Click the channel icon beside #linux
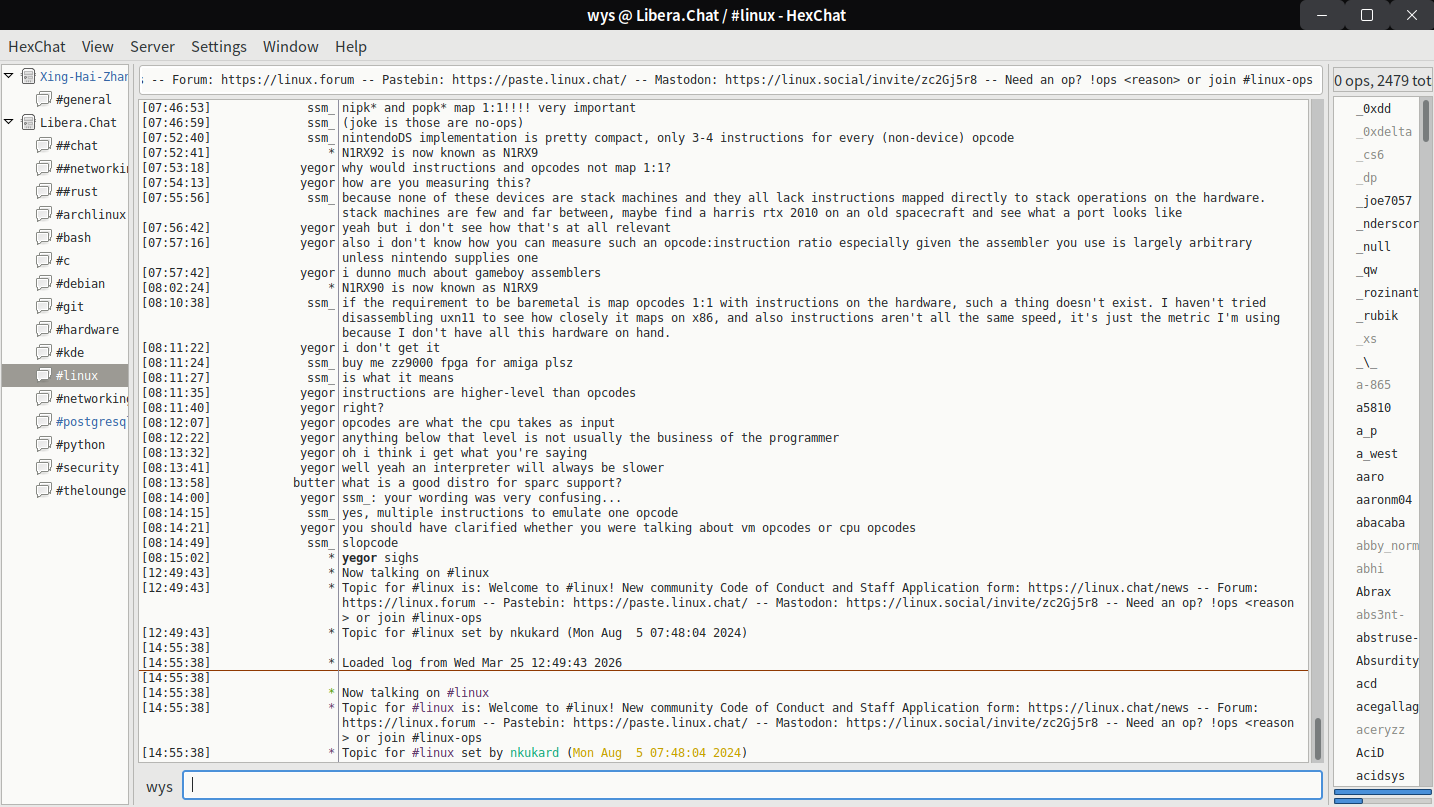The height and width of the screenshot is (807, 1434). pos(43,376)
